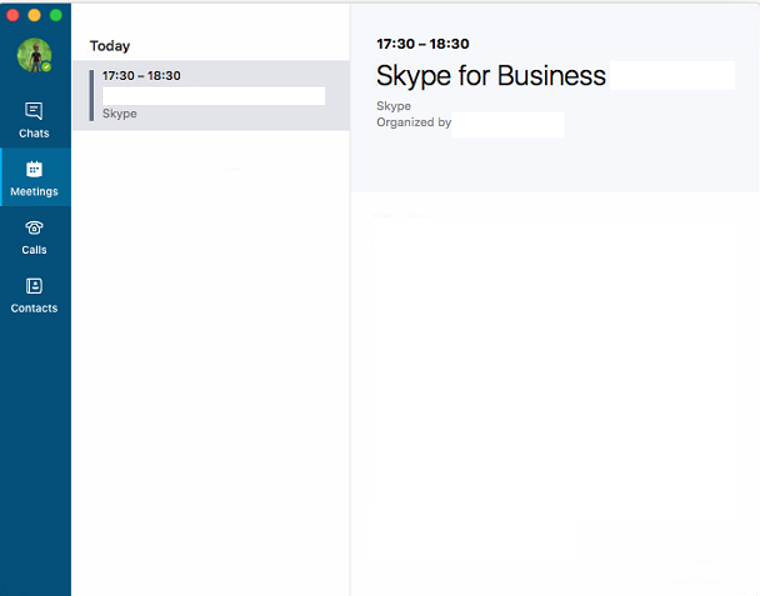The width and height of the screenshot is (760, 596).
Task: Open the Calls telephone icon
Action: pyautogui.click(x=34, y=228)
